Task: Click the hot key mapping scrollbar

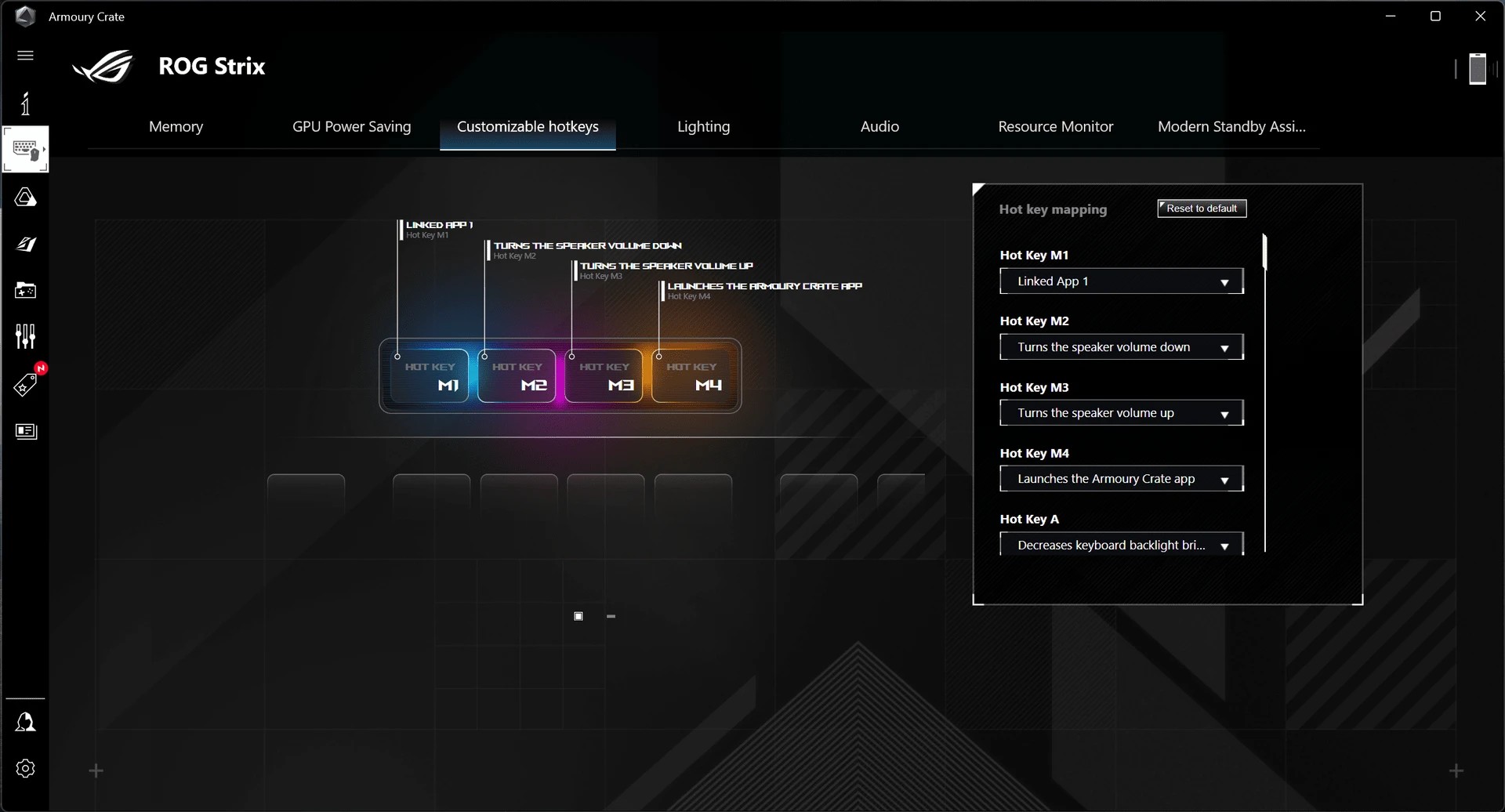Action: [x=1264, y=252]
